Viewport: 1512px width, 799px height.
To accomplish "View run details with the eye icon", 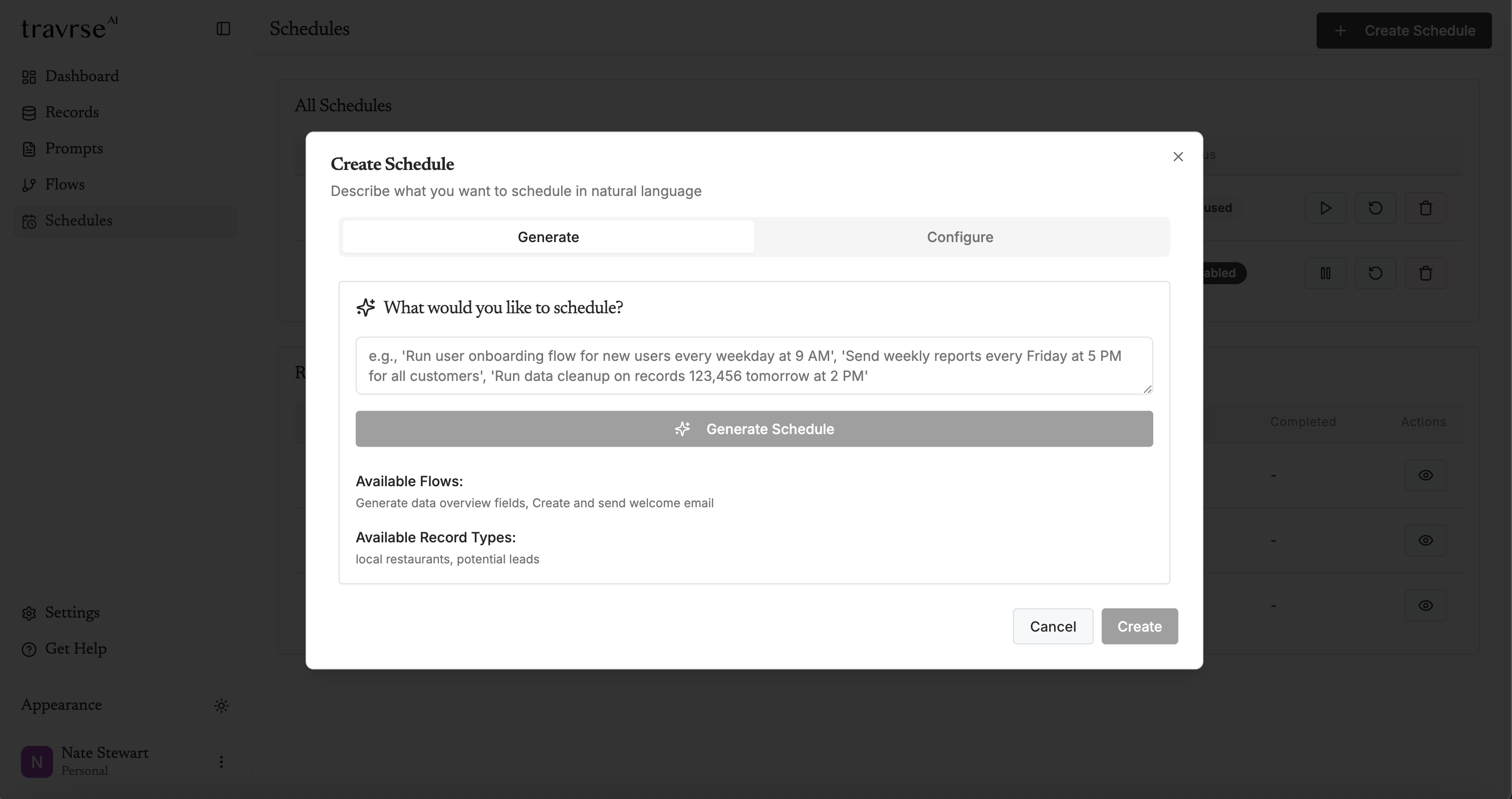I will coord(1426,475).
